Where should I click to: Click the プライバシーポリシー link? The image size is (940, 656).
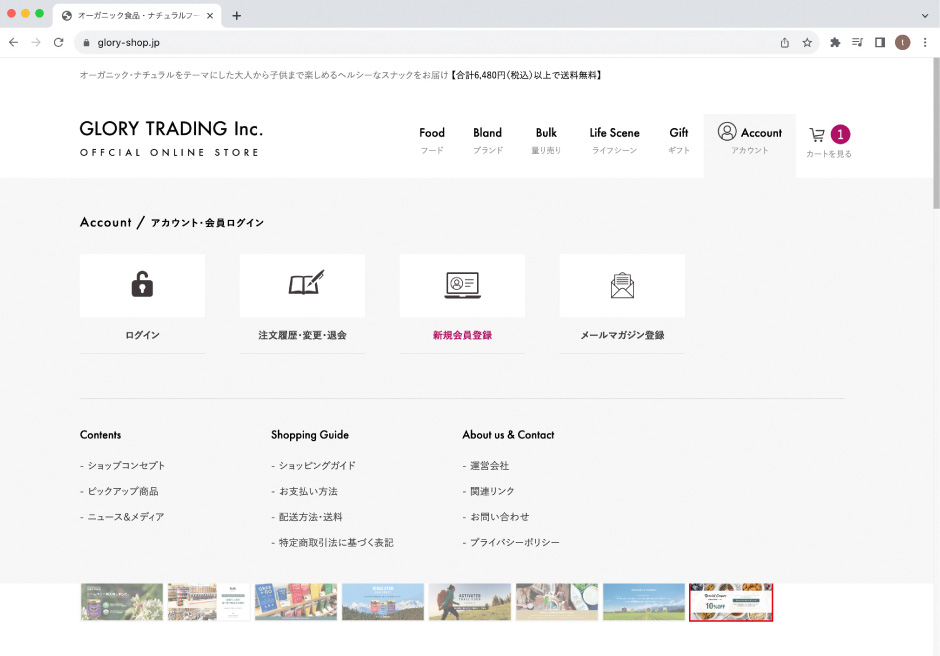(x=514, y=543)
